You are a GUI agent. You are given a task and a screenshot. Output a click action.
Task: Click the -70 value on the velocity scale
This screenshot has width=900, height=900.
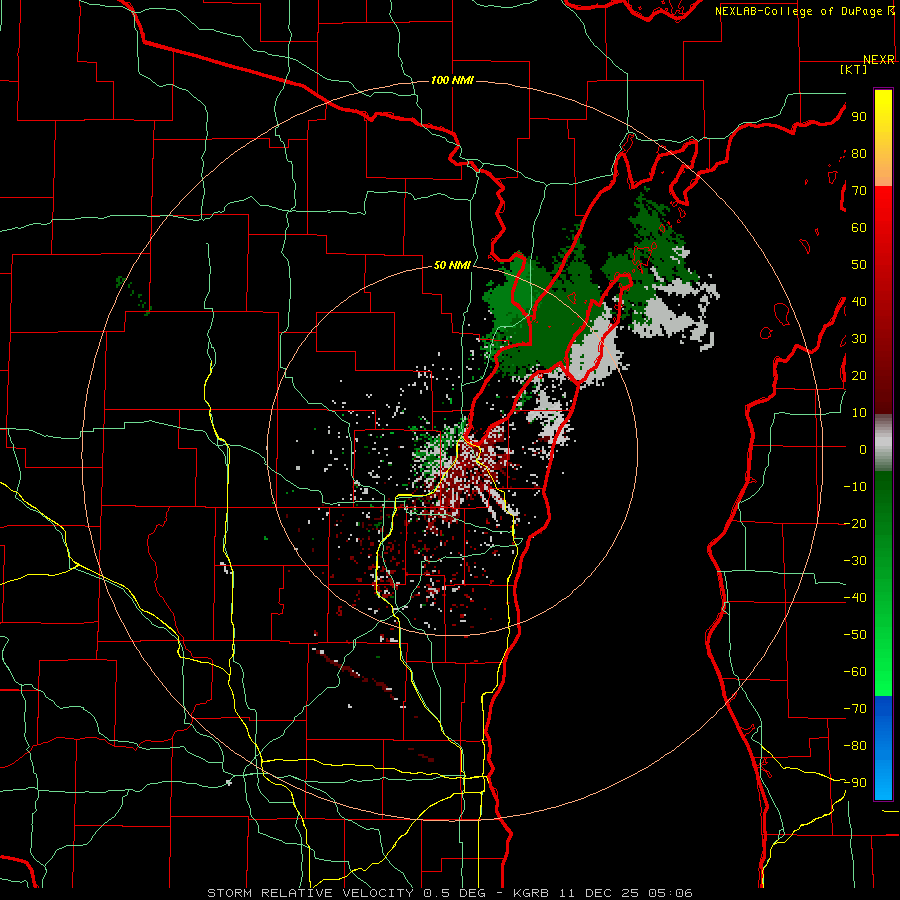pos(855,709)
